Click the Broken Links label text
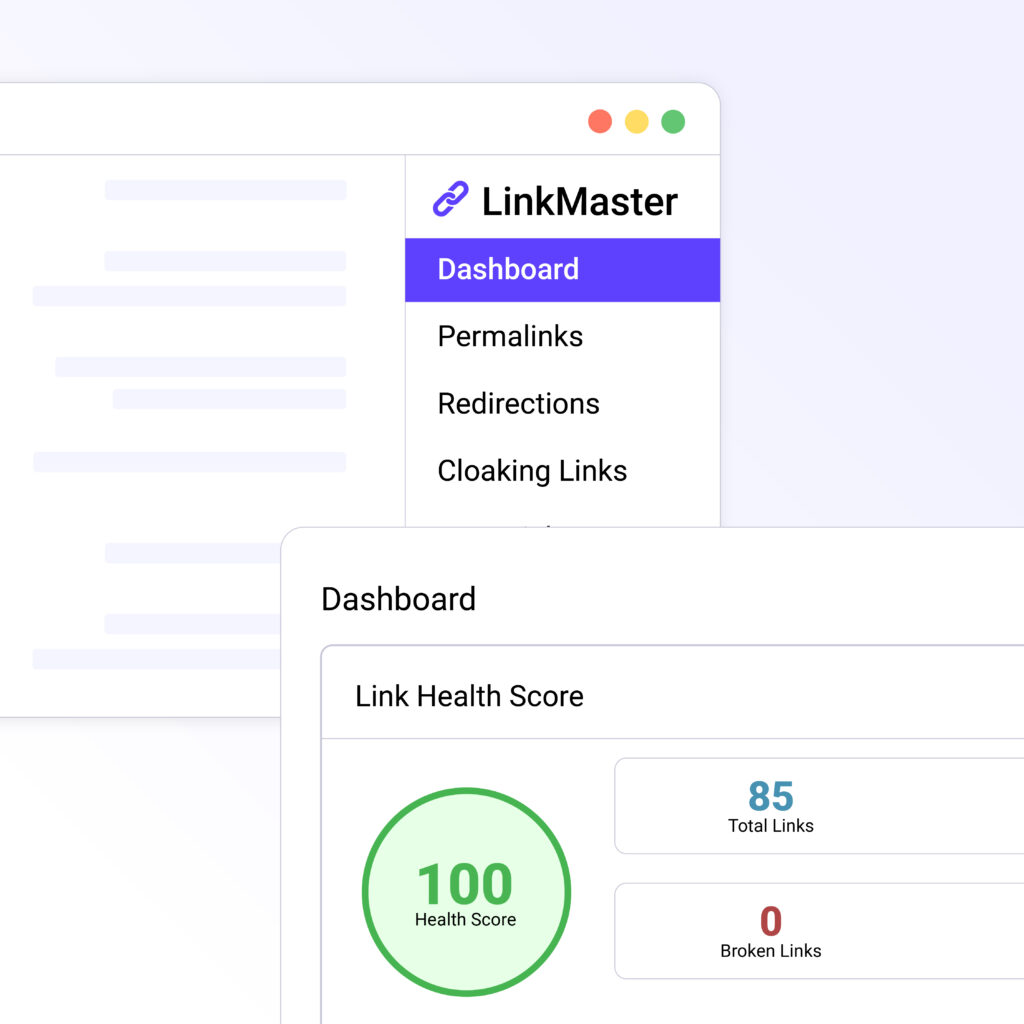 770,951
